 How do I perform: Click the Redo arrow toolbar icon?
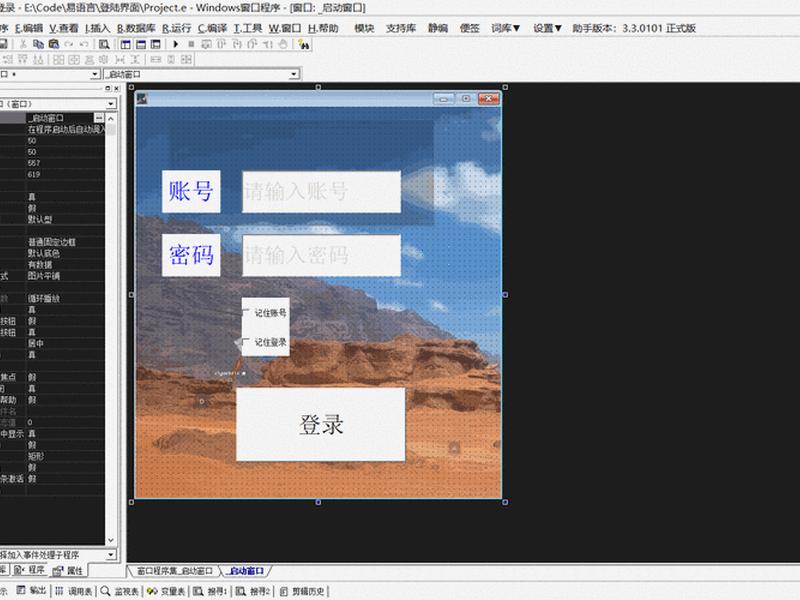(x=69, y=44)
